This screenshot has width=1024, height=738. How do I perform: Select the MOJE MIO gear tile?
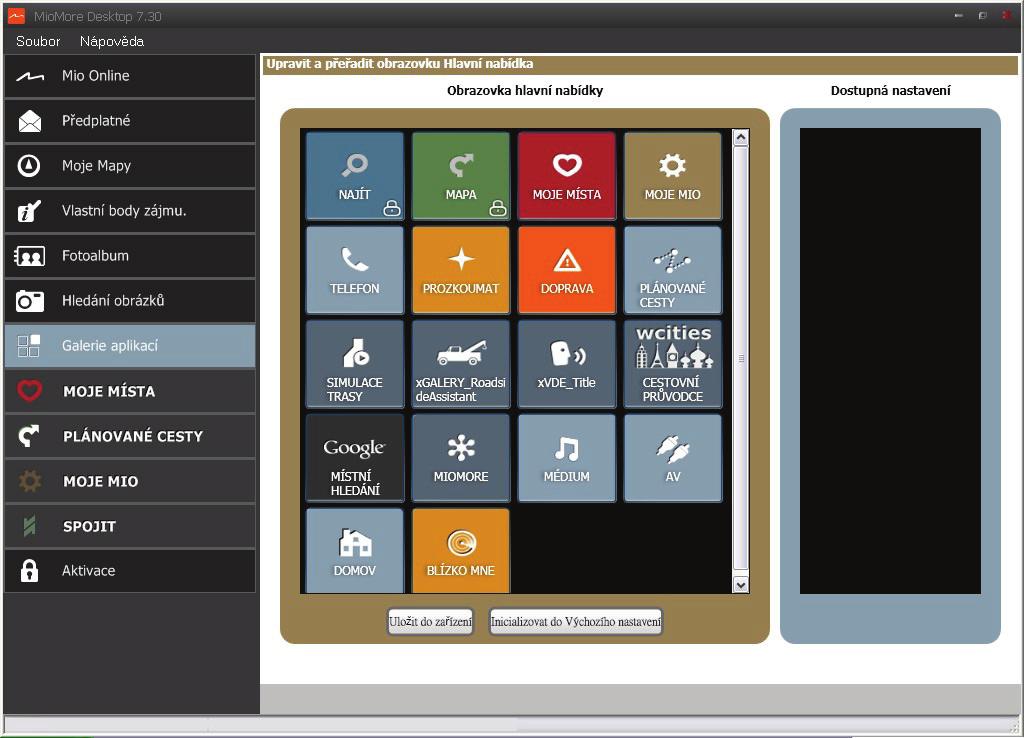[673, 176]
